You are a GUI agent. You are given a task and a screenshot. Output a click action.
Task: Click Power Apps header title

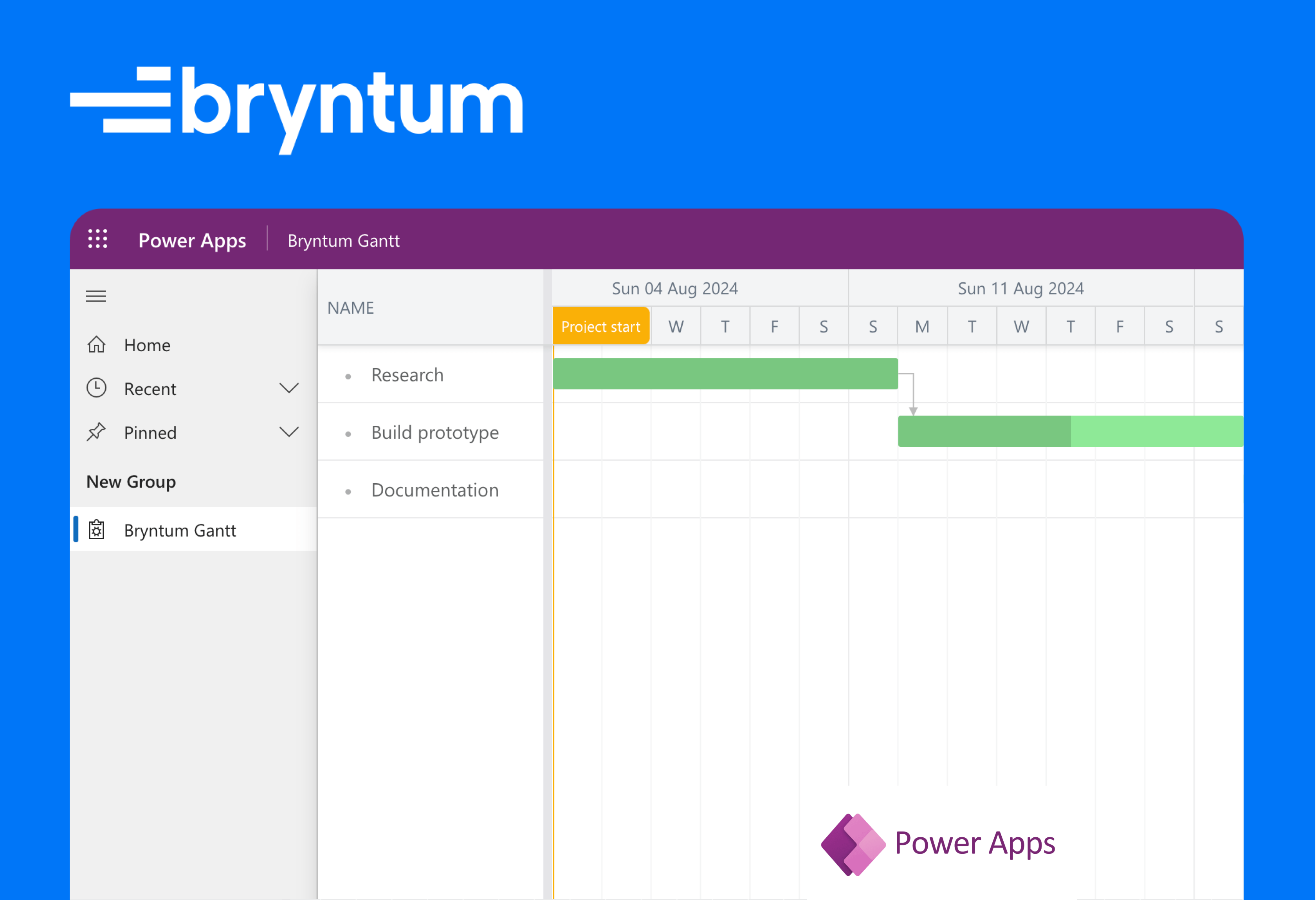coord(193,241)
